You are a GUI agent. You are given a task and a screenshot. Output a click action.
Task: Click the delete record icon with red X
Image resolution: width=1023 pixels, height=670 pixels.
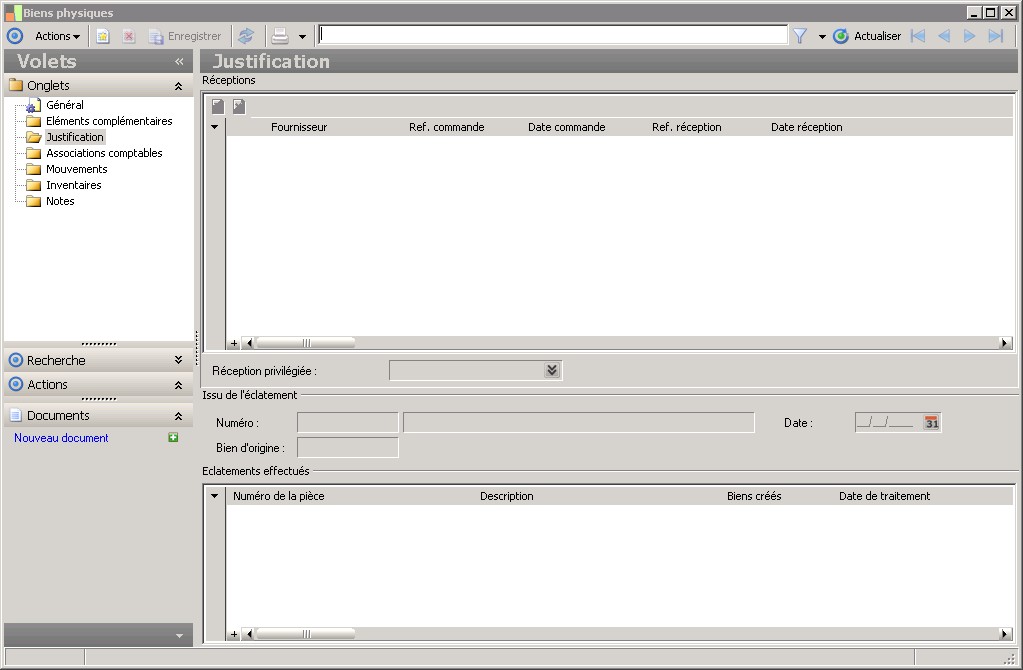click(x=129, y=36)
